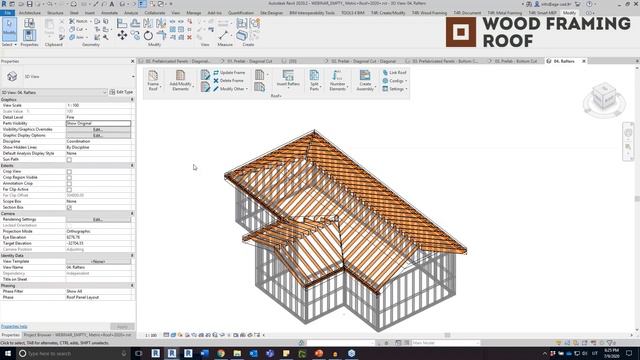Click Insert Rafters tool icon
640x360 pixels.
pyautogui.click(x=288, y=76)
